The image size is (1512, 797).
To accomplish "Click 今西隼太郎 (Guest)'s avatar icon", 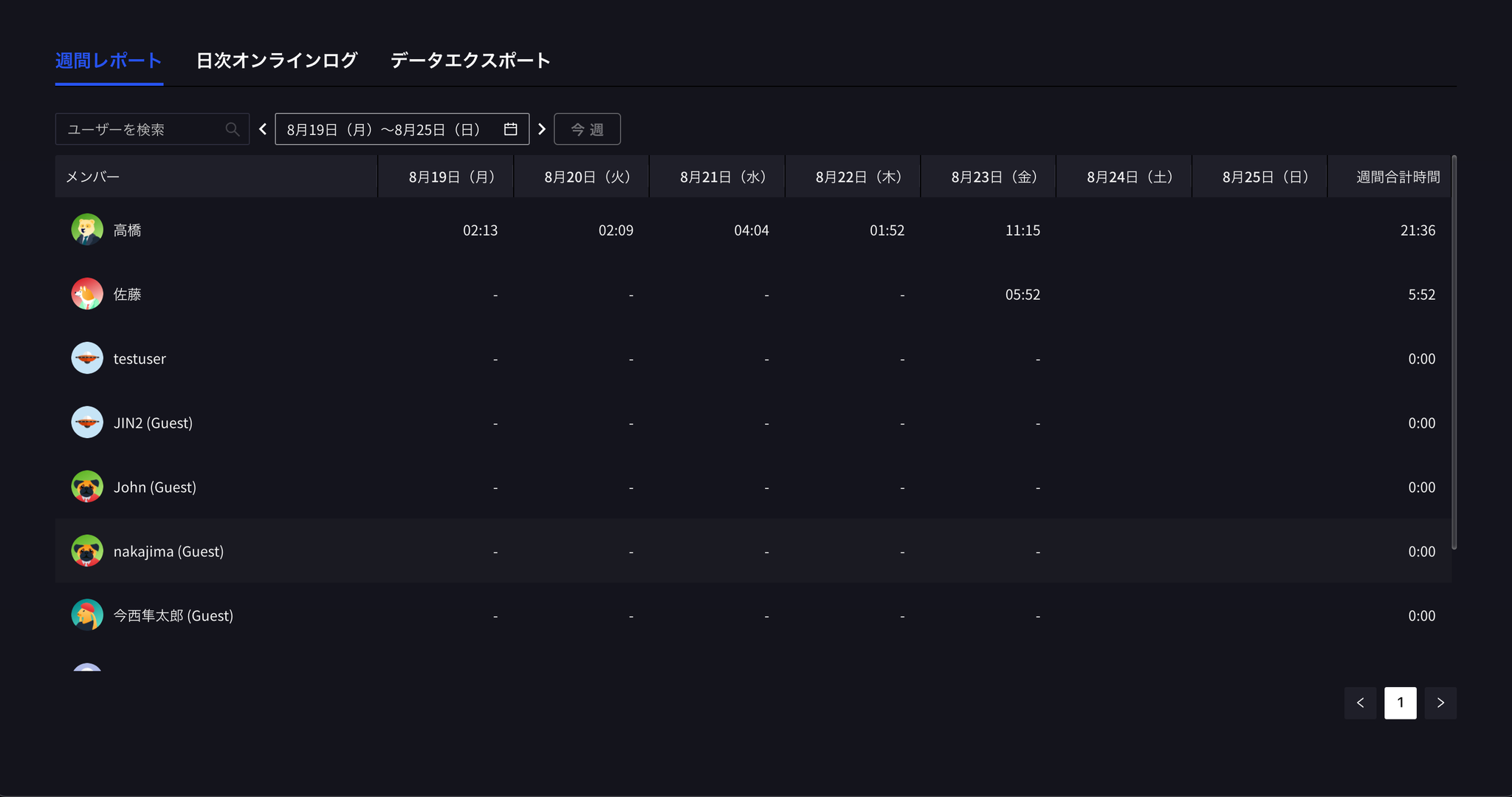I will tap(86, 615).
